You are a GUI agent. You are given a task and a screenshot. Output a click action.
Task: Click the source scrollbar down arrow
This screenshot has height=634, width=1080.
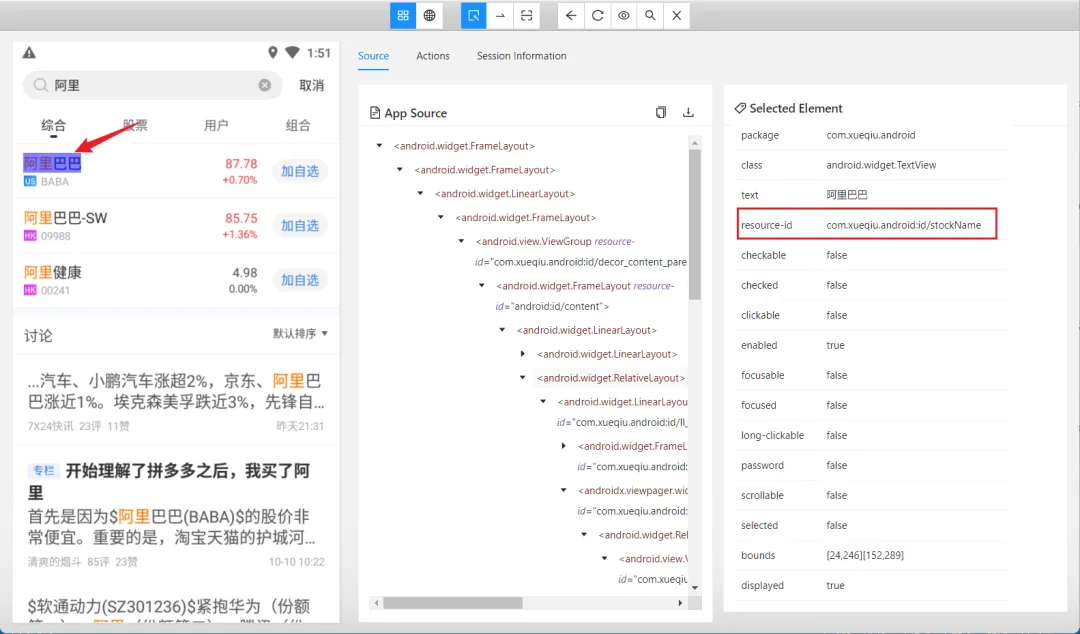(695, 588)
